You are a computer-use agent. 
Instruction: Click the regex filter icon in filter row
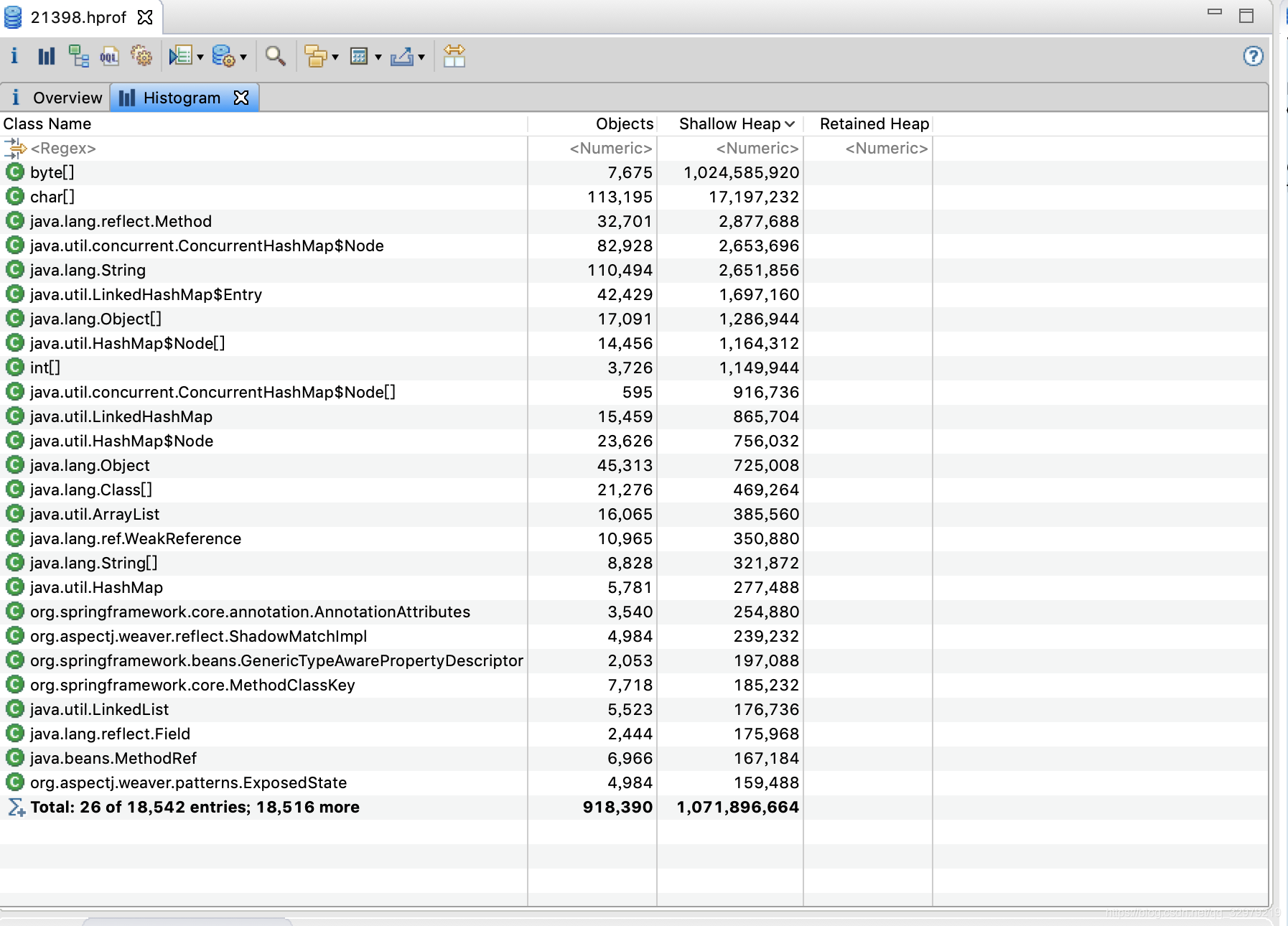[x=15, y=149]
